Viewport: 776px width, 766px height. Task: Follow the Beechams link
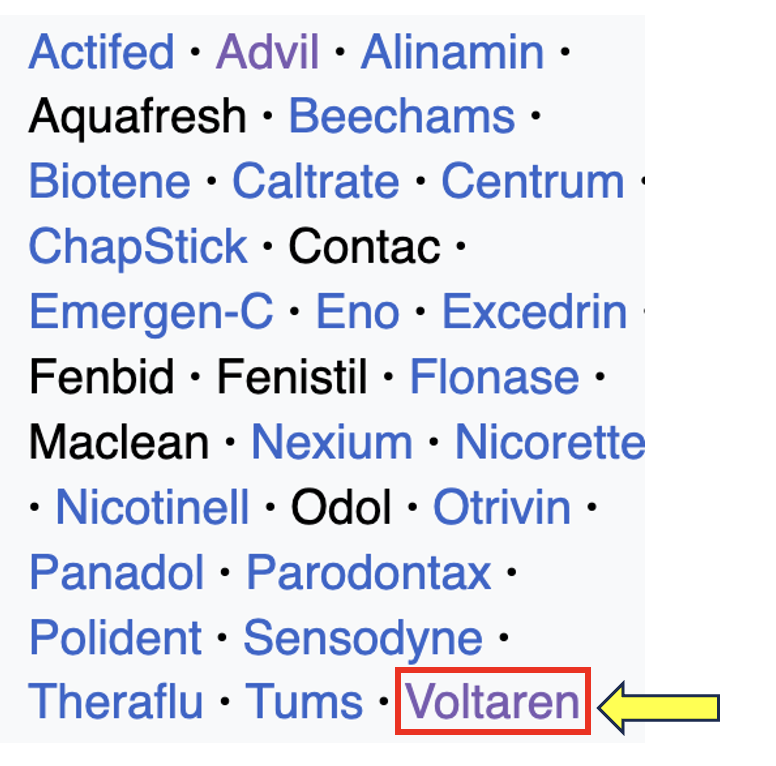(x=401, y=117)
